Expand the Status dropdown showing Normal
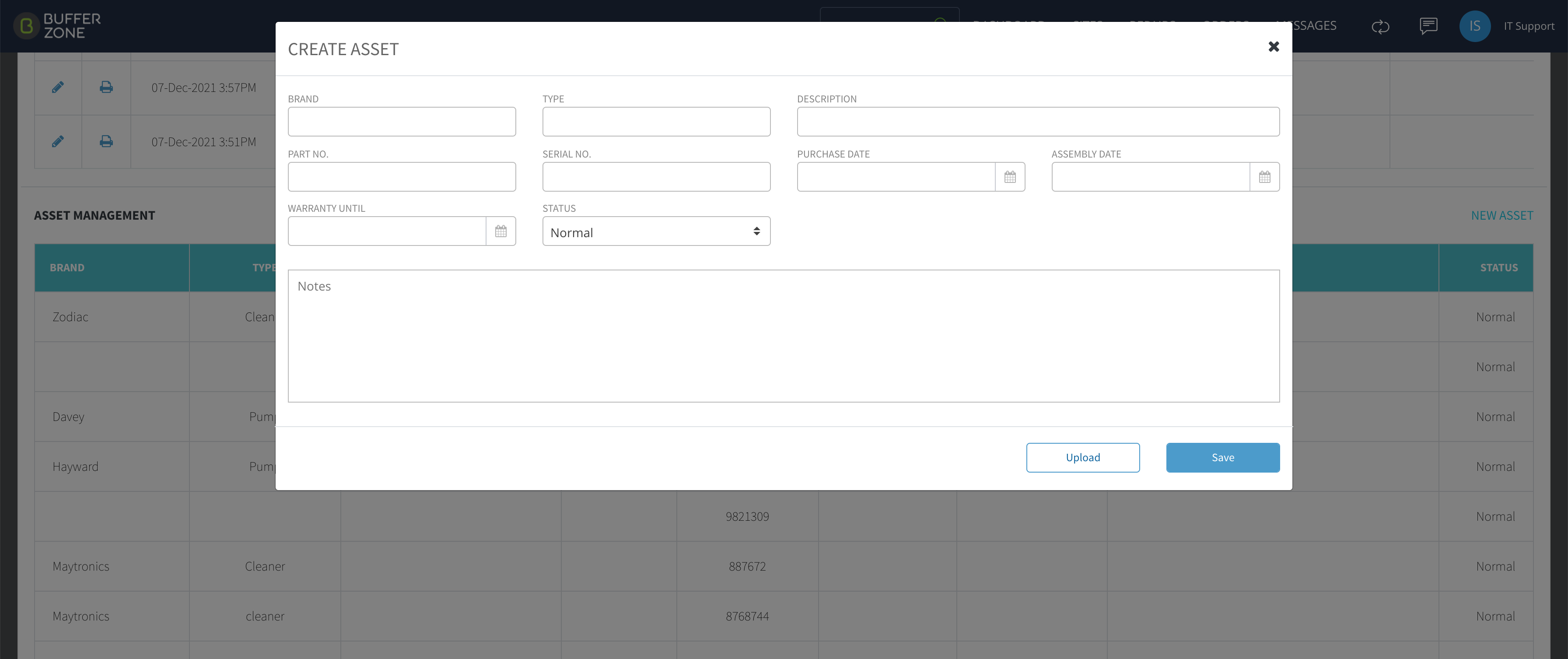 656,231
